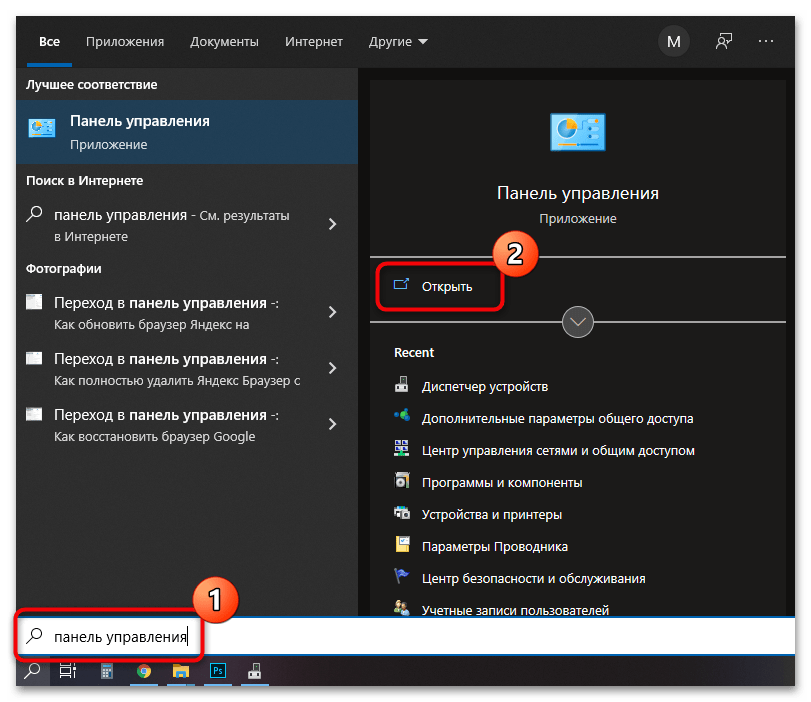Open the three-dots options menu
This screenshot has width=811, height=702.
tap(767, 42)
